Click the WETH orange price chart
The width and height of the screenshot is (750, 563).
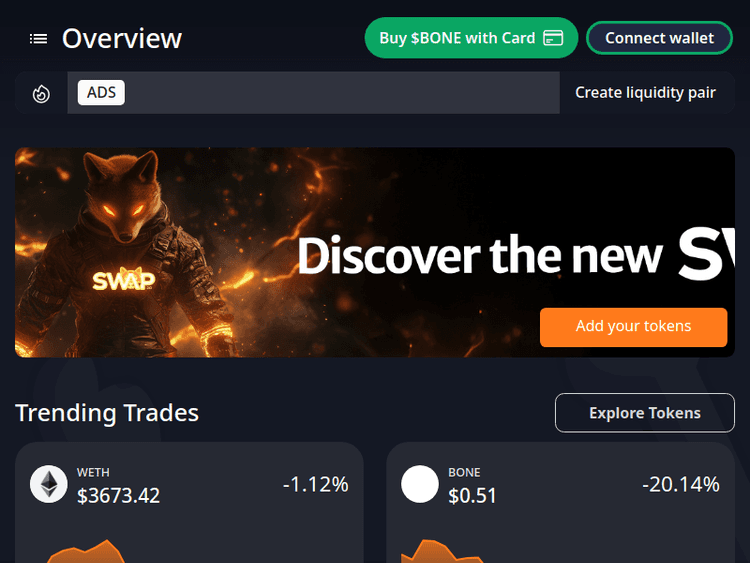(x=86, y=552)
